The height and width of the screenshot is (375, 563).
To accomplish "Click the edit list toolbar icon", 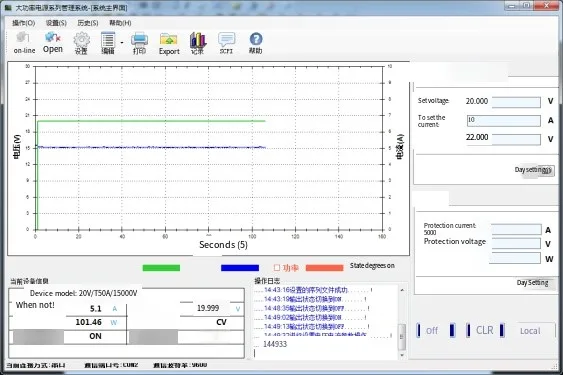I will click(108, 40).
